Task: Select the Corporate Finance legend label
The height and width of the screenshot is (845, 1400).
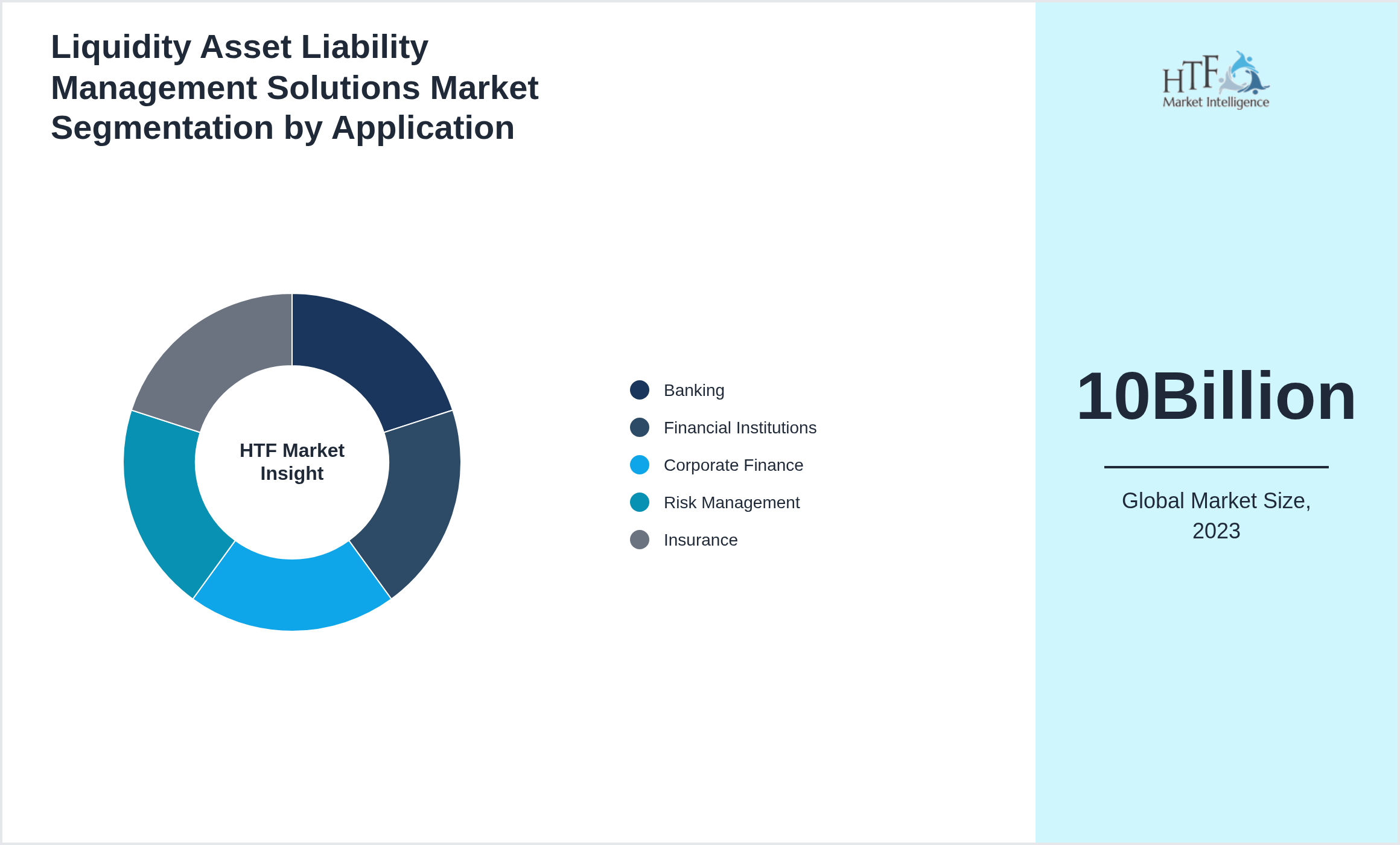Action: pos(733,465)
